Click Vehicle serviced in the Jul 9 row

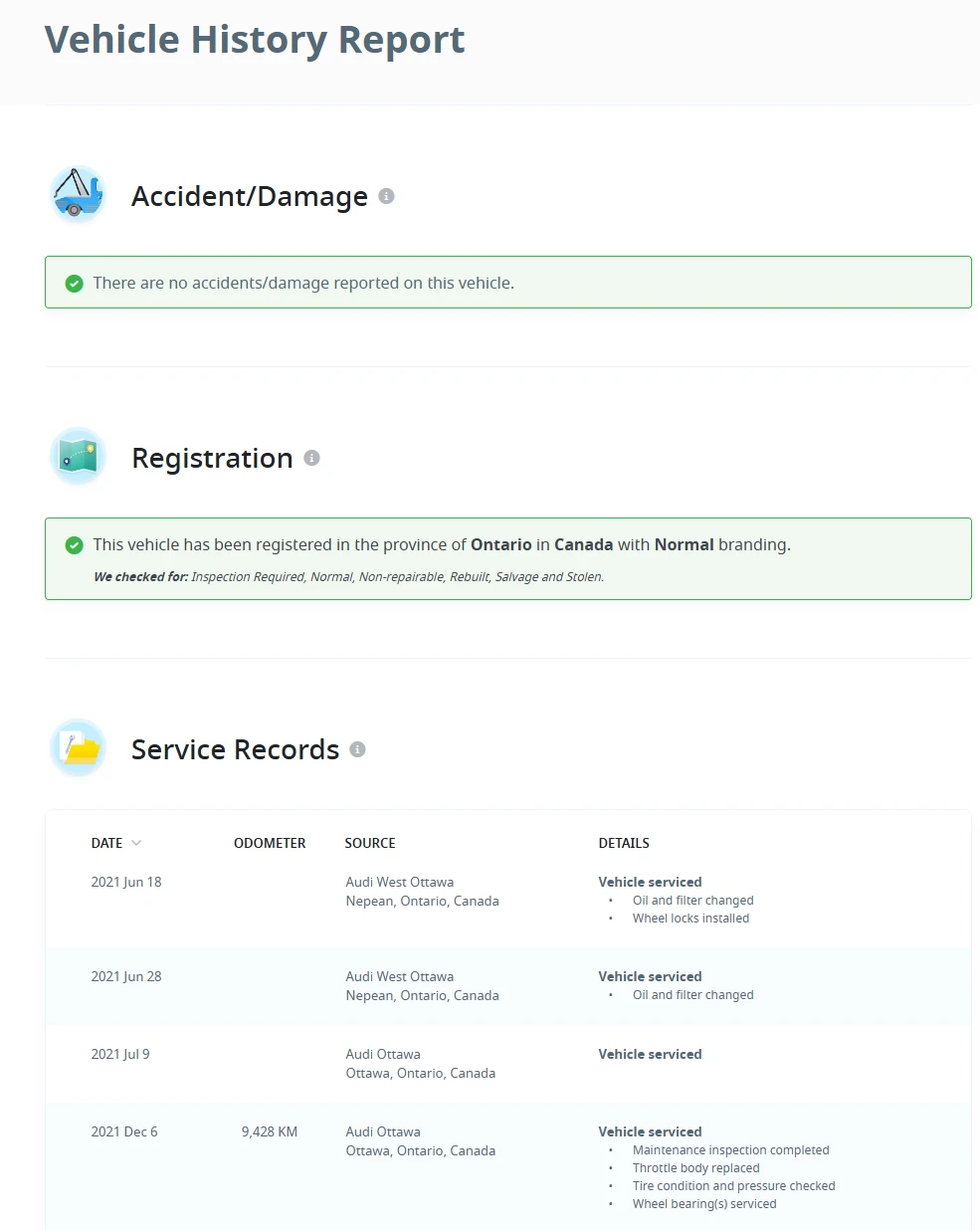click(x=651, y=1054)
